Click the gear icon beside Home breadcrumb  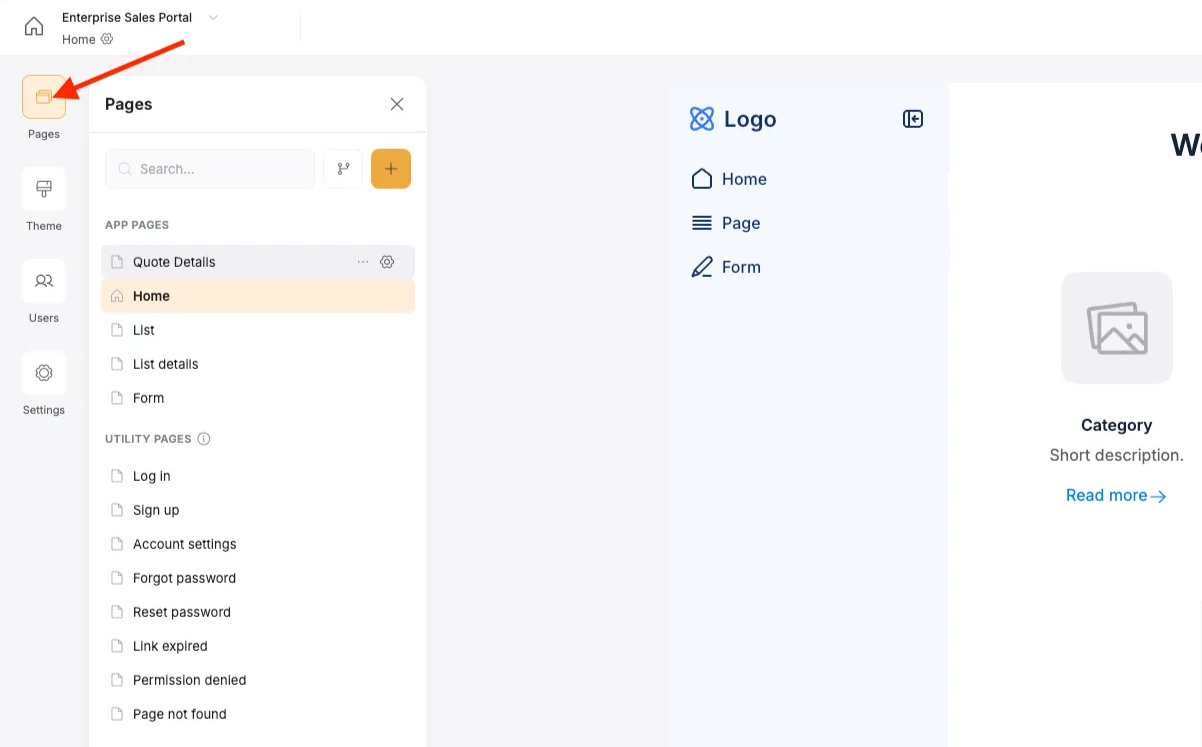[x=107, y=39]
